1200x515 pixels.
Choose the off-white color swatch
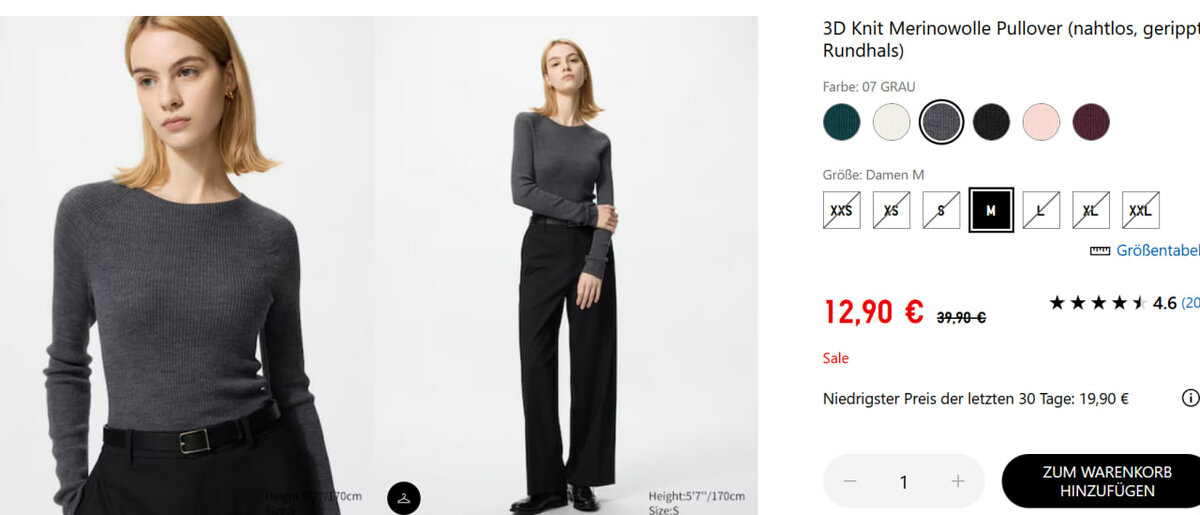[x=891, y=122]
